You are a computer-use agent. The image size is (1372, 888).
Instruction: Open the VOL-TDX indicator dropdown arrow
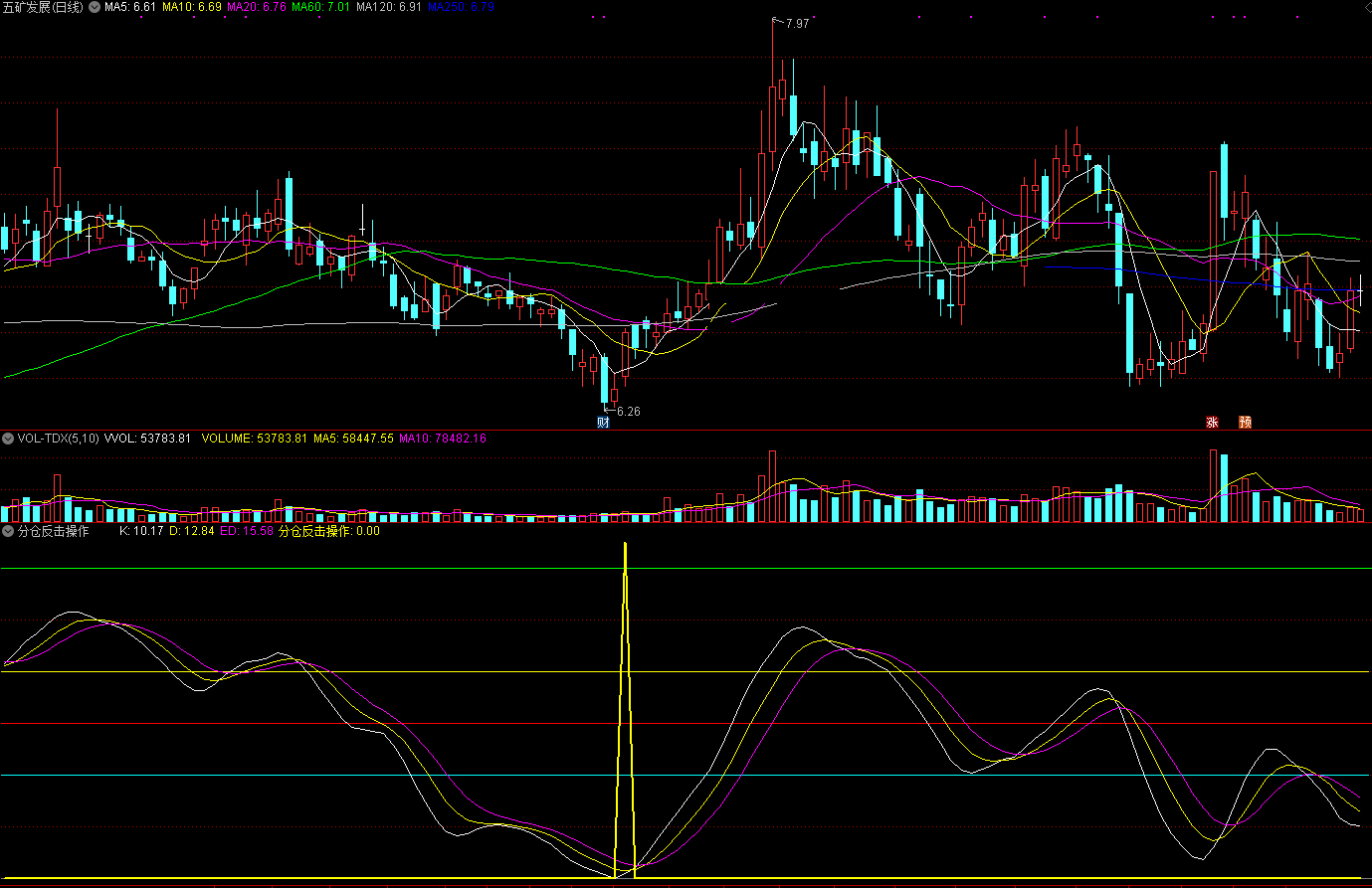tap(8, 438)
